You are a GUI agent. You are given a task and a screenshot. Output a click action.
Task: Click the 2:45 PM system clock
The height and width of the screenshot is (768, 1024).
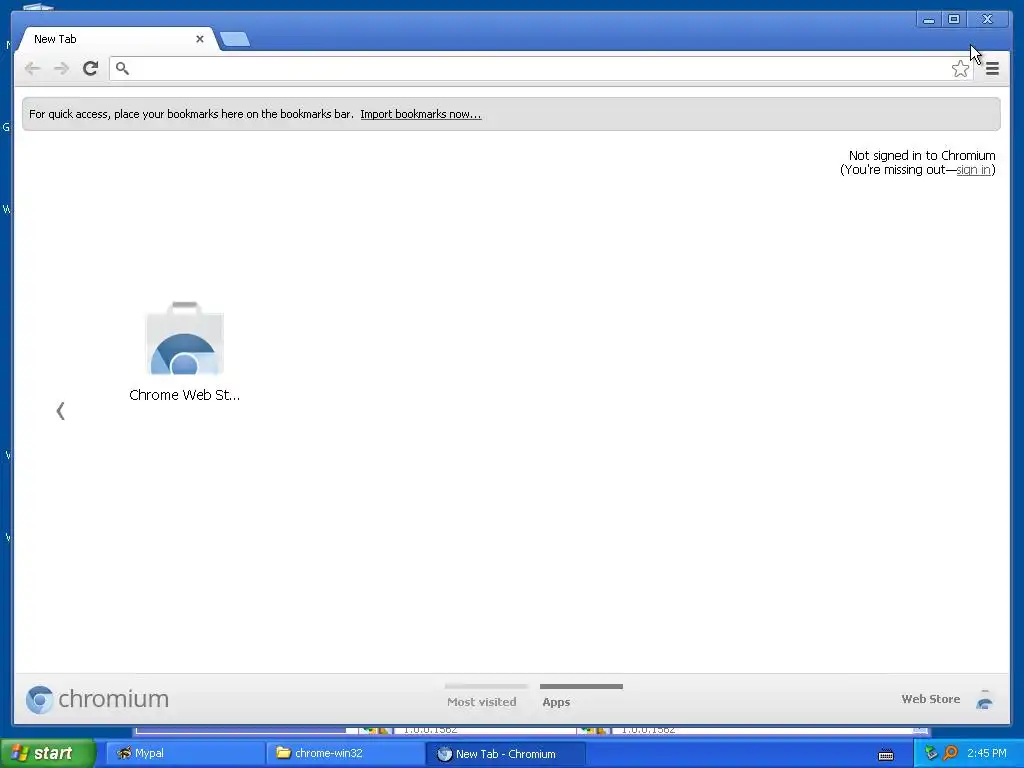click(987, 754)
